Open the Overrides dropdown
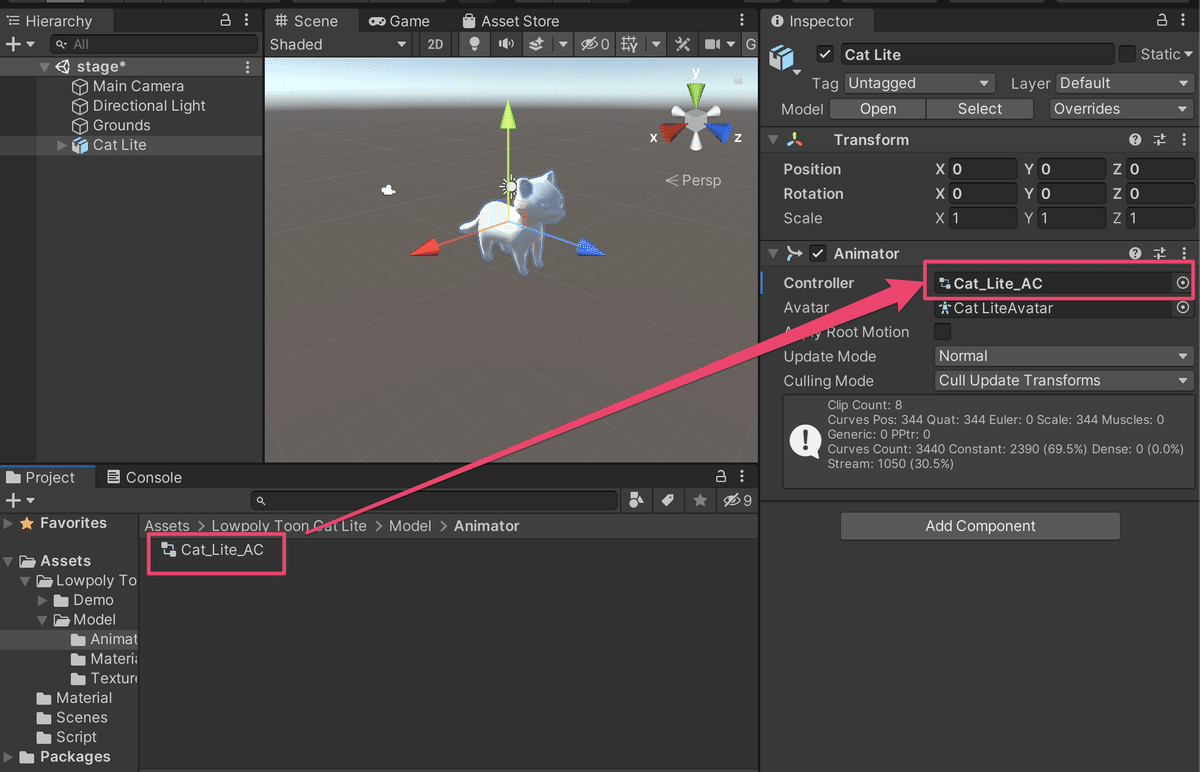 pos(1122,109)
